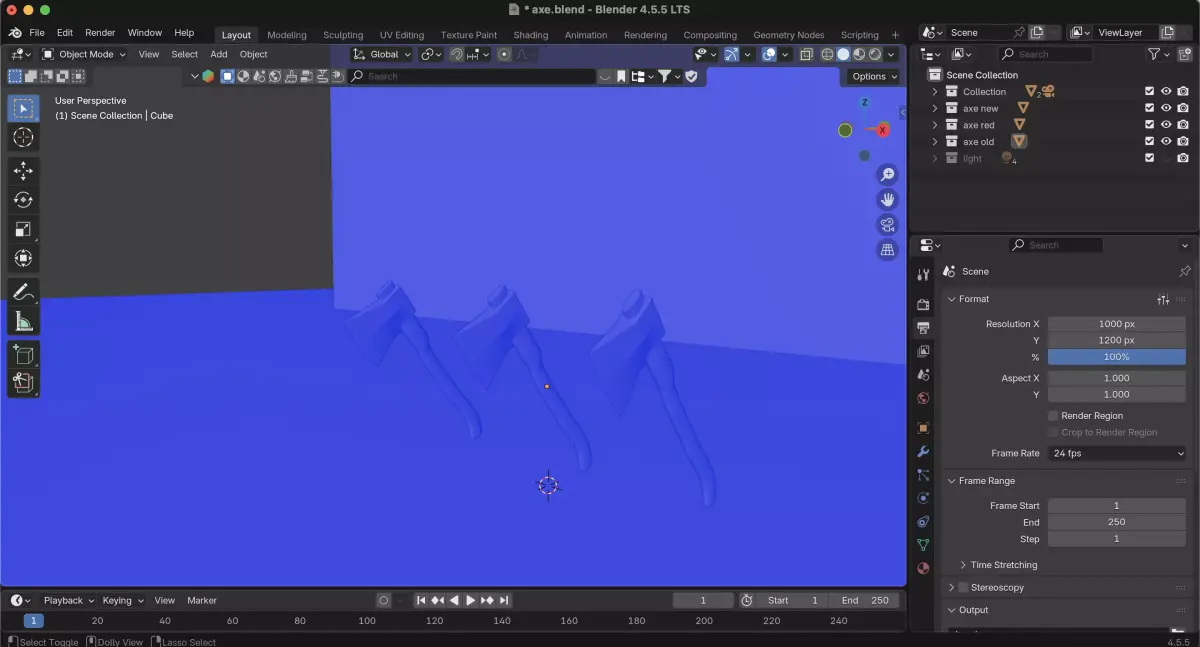
Task: Select the Measure ruler tool
Action: (x=23, y=321)
